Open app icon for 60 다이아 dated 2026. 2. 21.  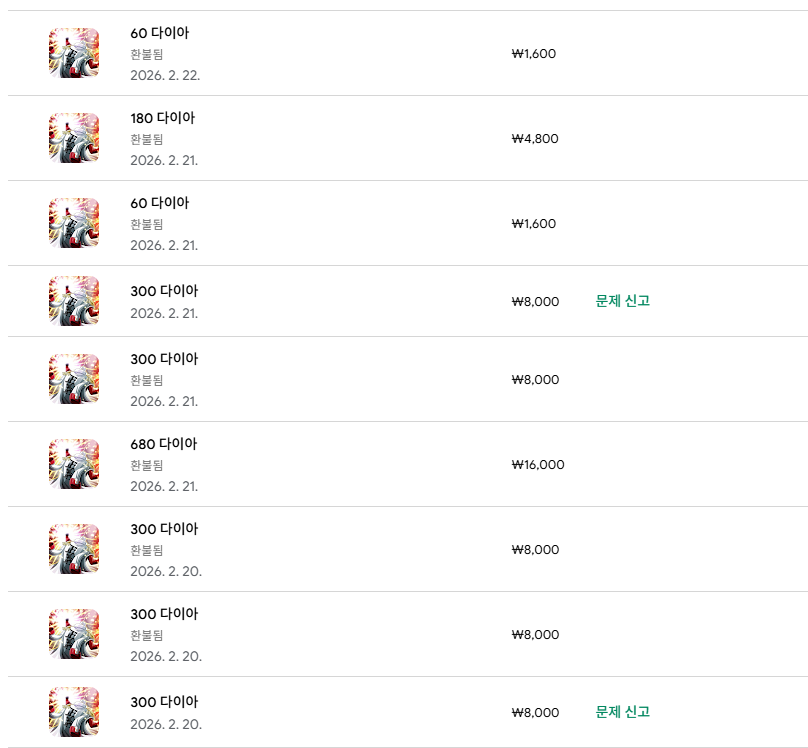(x=74, y=223)
